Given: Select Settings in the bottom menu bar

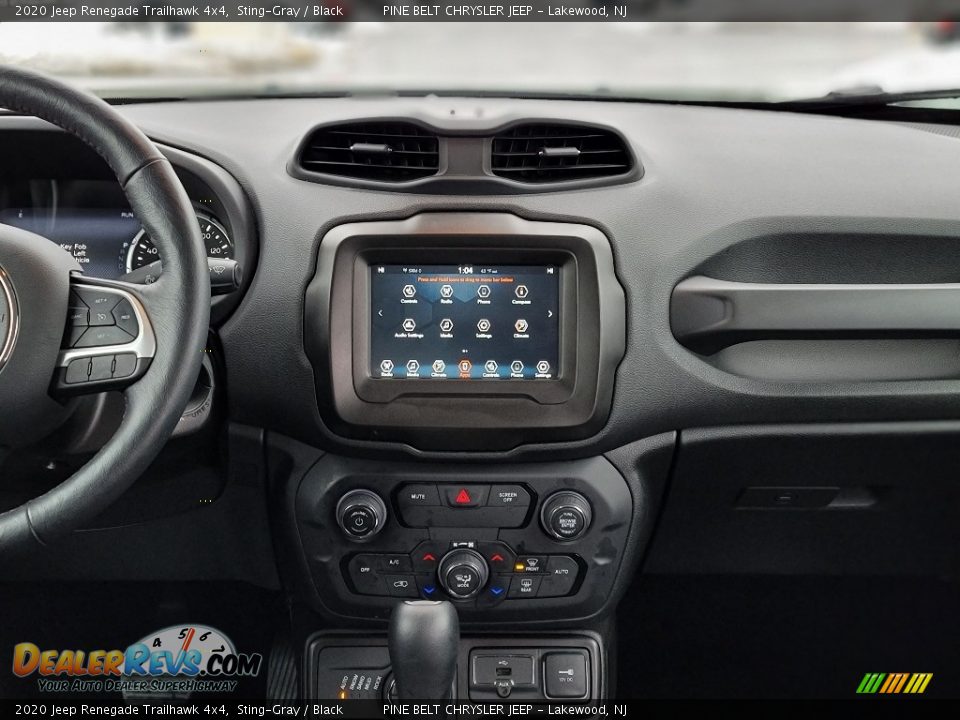Looking at the screenshot, I should tap(542, 369).
